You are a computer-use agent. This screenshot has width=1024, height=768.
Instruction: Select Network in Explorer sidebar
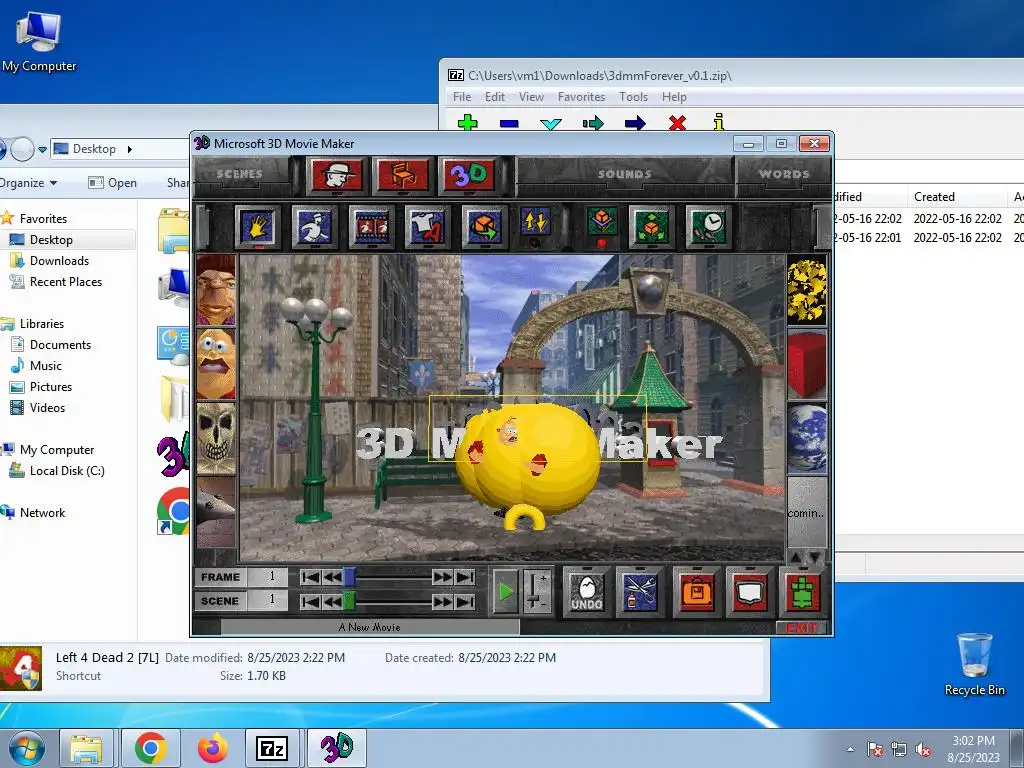click(x=42, y=513)
